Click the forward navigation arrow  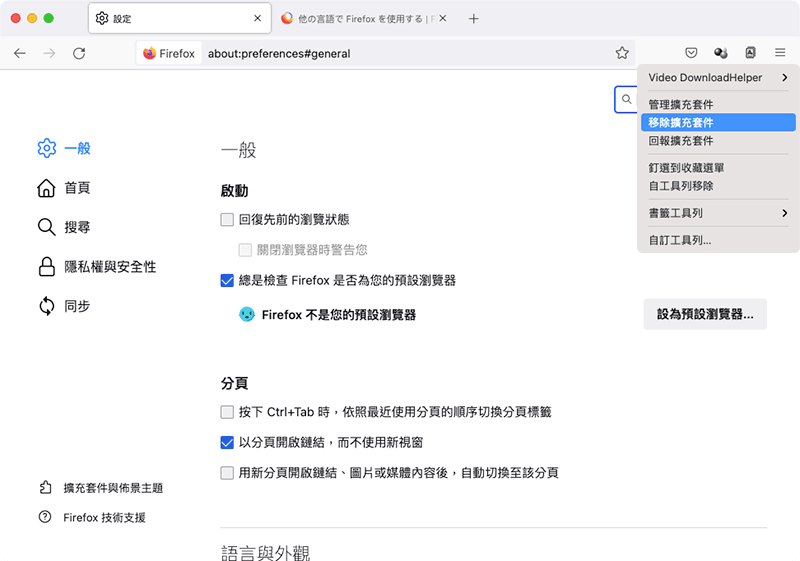coord(49,53)
